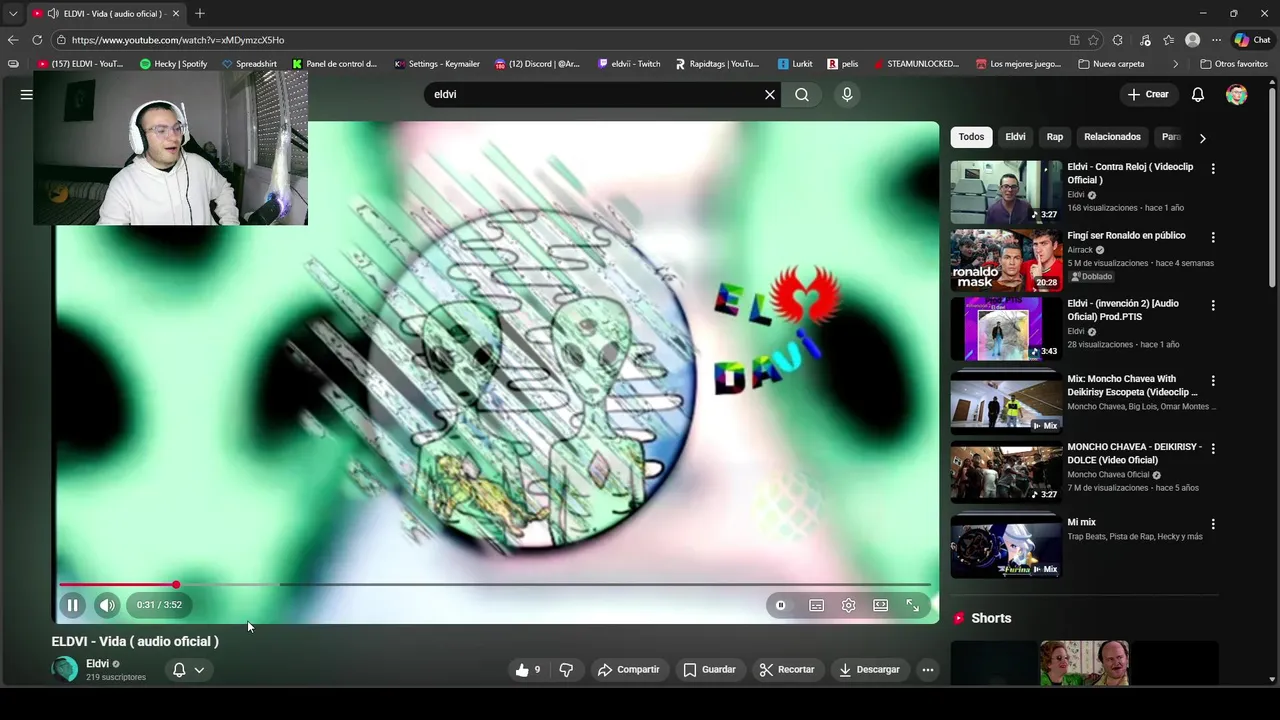This screenshot has height=720, width=1280.
Task: Click the Recortar clip button
Action: (x=786, y=670)
